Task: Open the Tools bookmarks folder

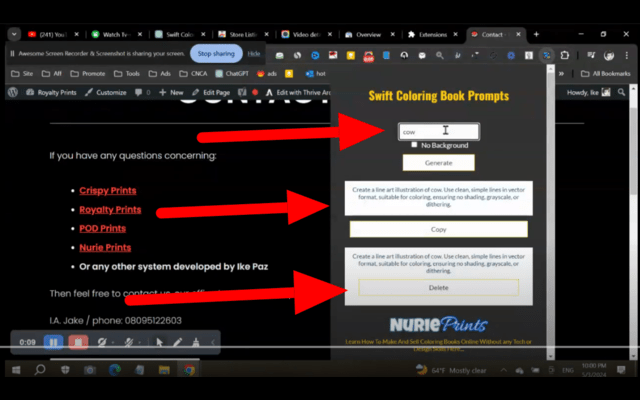Action: click(x=127, y=73)
